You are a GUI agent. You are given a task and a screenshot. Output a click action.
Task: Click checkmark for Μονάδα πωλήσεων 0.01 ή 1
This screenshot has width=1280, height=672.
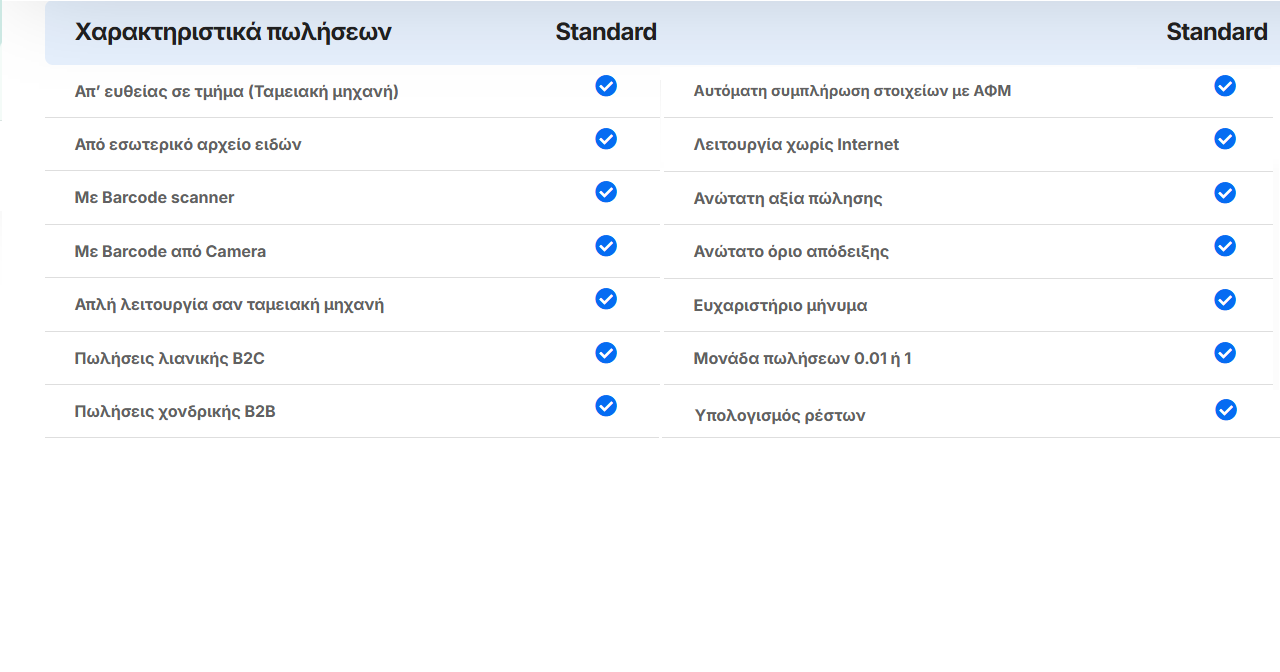click(1225, 353)
